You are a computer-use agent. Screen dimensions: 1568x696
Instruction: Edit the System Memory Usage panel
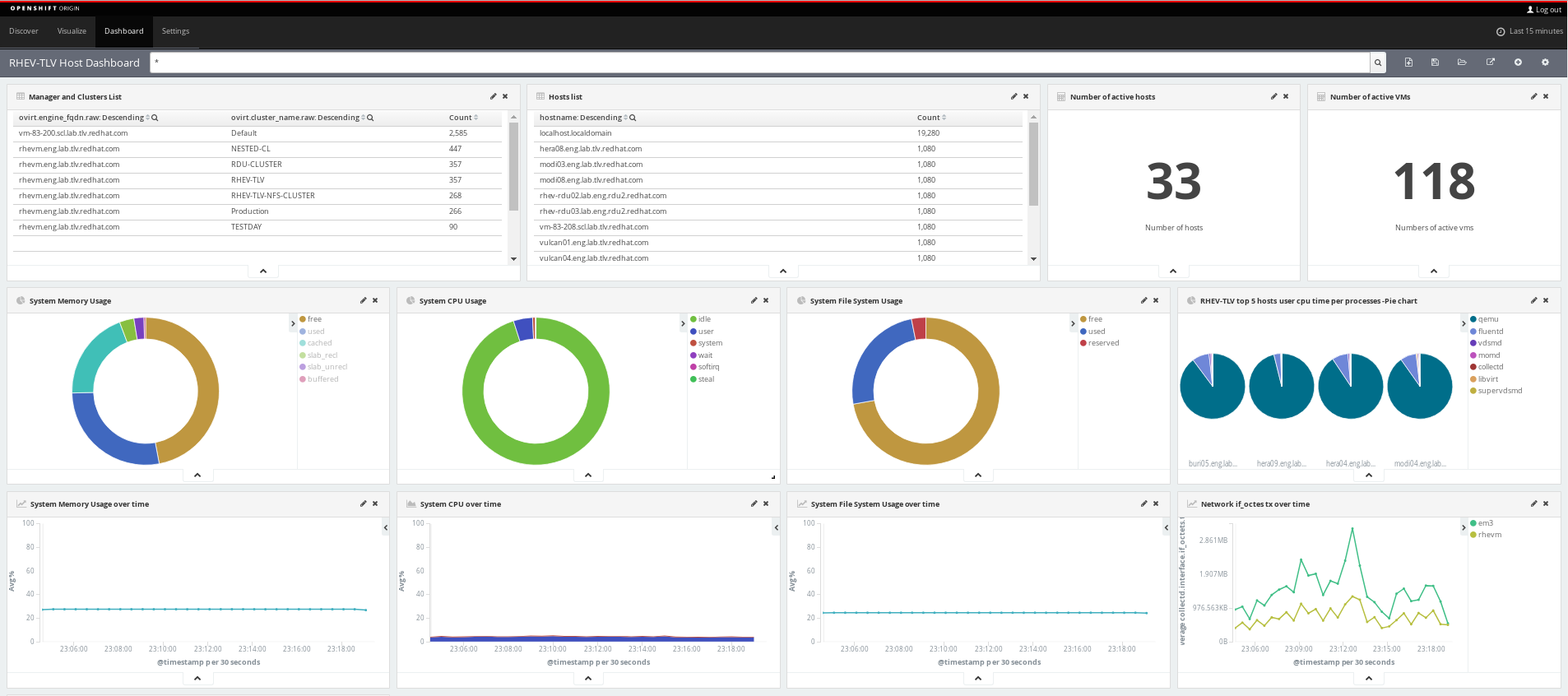click(363, 300)
